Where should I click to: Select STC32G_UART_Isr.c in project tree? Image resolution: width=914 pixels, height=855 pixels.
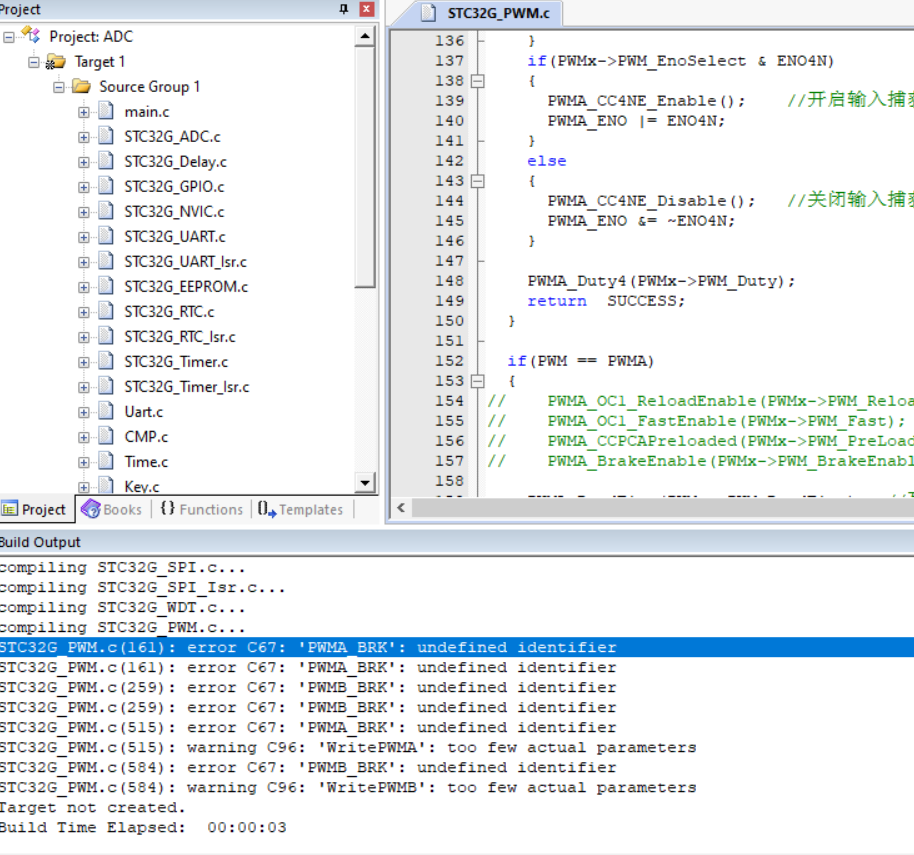tap(185, 262)
